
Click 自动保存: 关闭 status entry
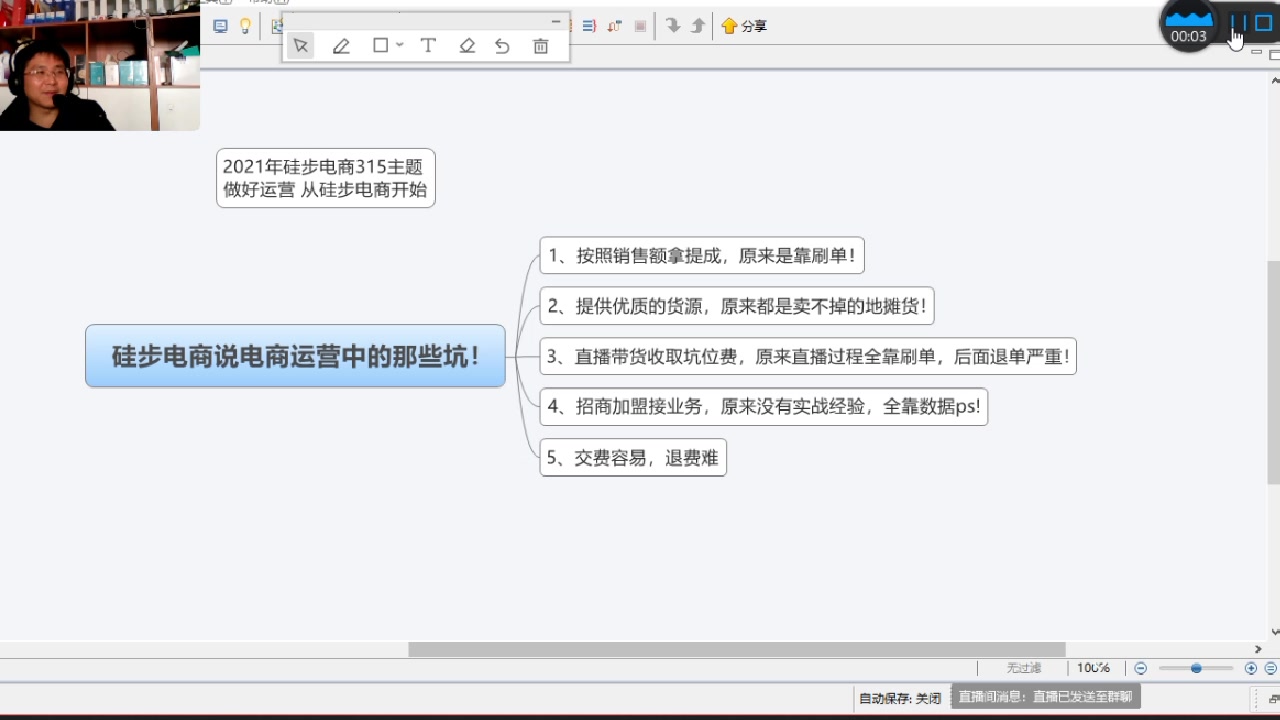pos(900,698)
